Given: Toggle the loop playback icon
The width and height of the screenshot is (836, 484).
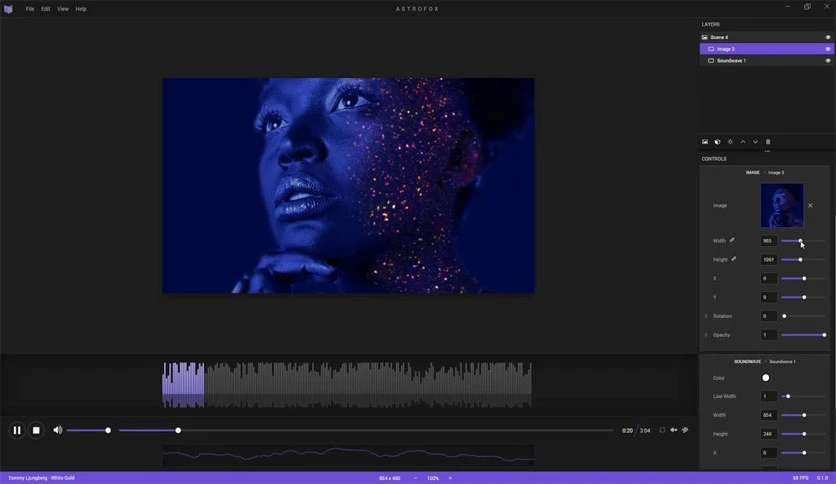Looking at the screenshot, I should coord(662,430).
